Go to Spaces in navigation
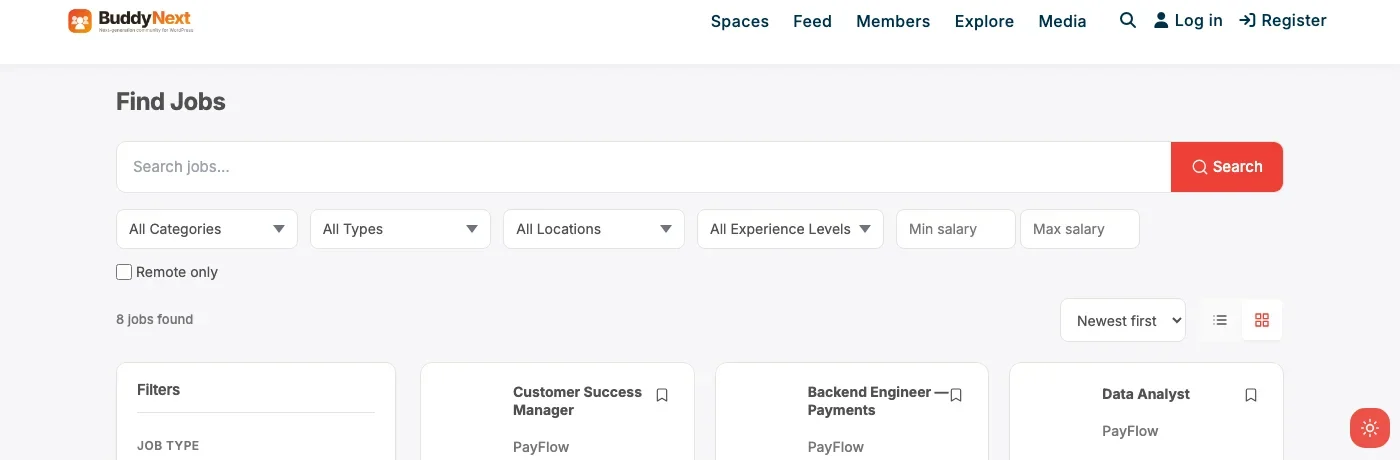Viewport: 1400px width, 460px height. (x=740, y=21)
